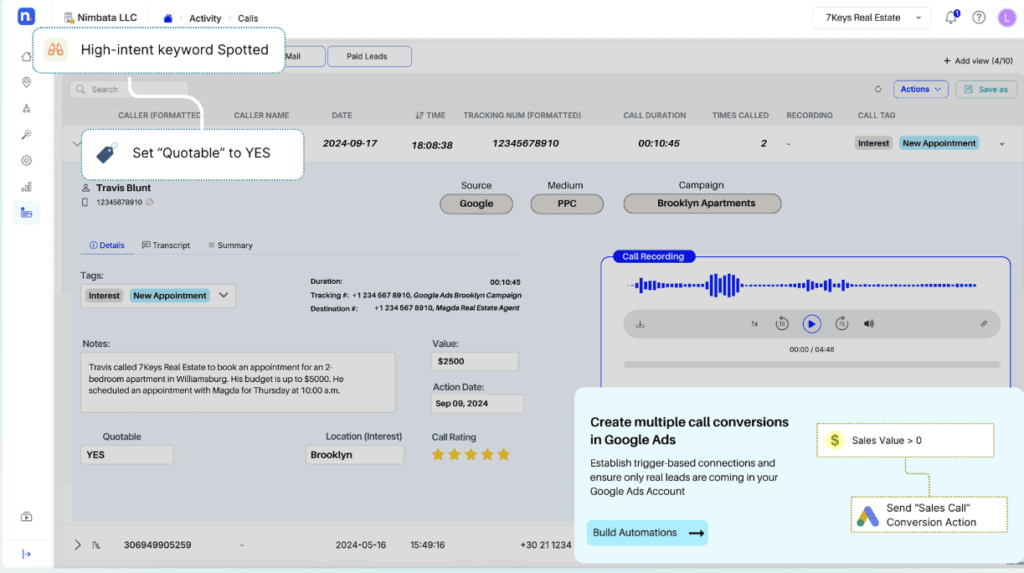Expand the Actions dropdown
Screen dimensions: 1024x573
920,89
